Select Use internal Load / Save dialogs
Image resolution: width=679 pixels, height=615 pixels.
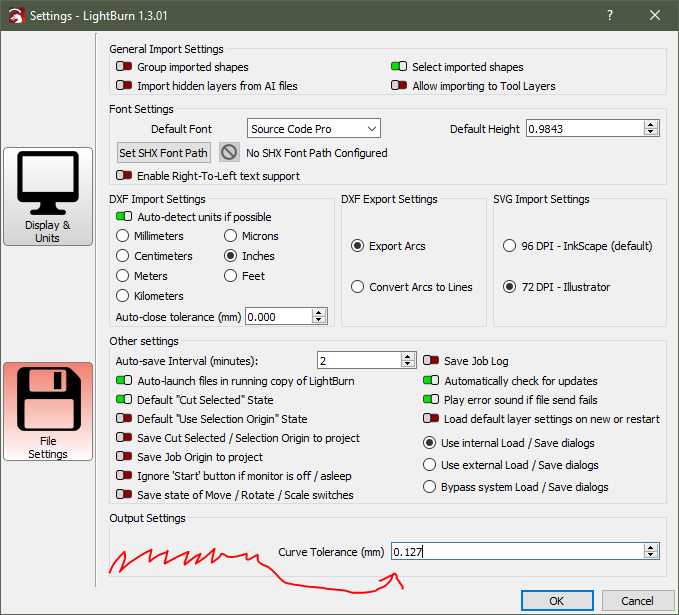click(x=429, y=443)
